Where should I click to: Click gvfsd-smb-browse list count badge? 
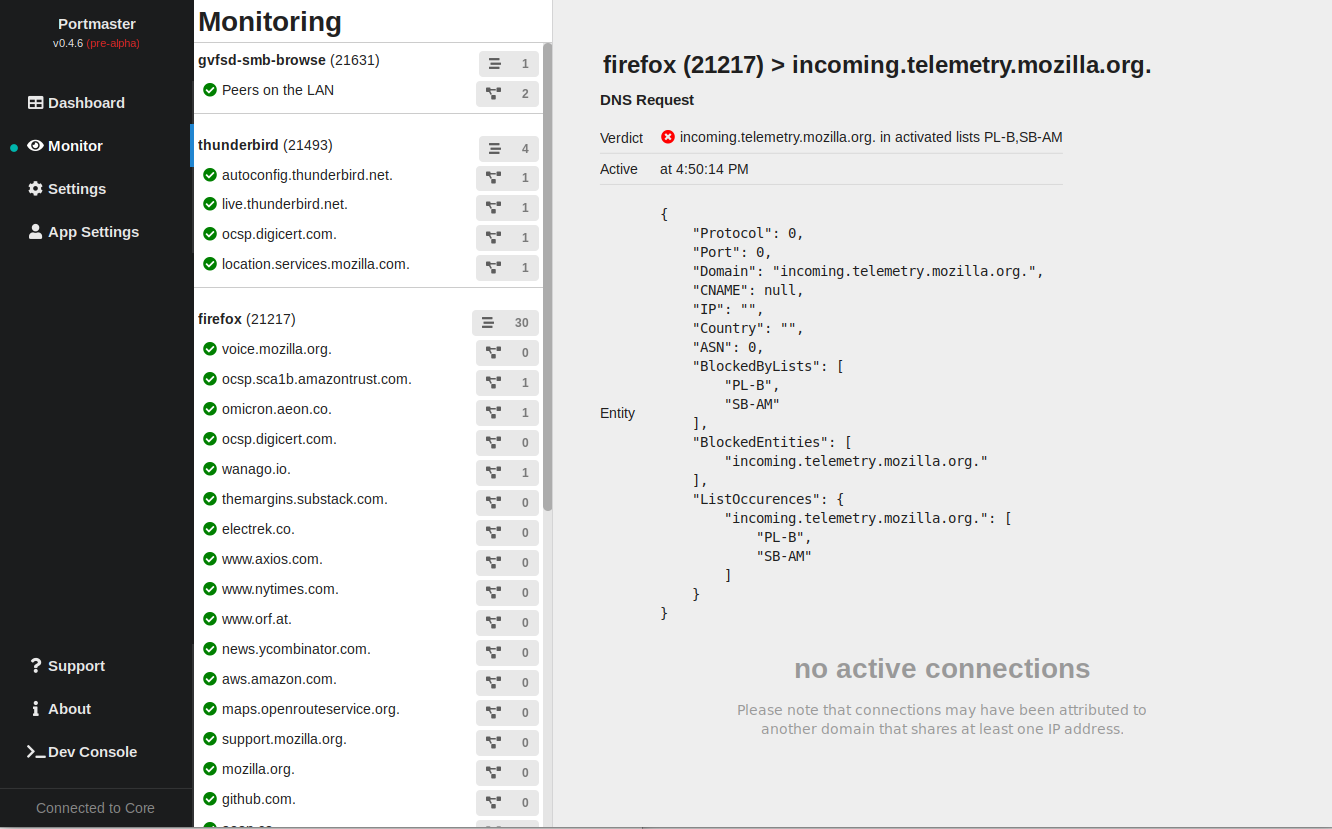tap(509, 64)
